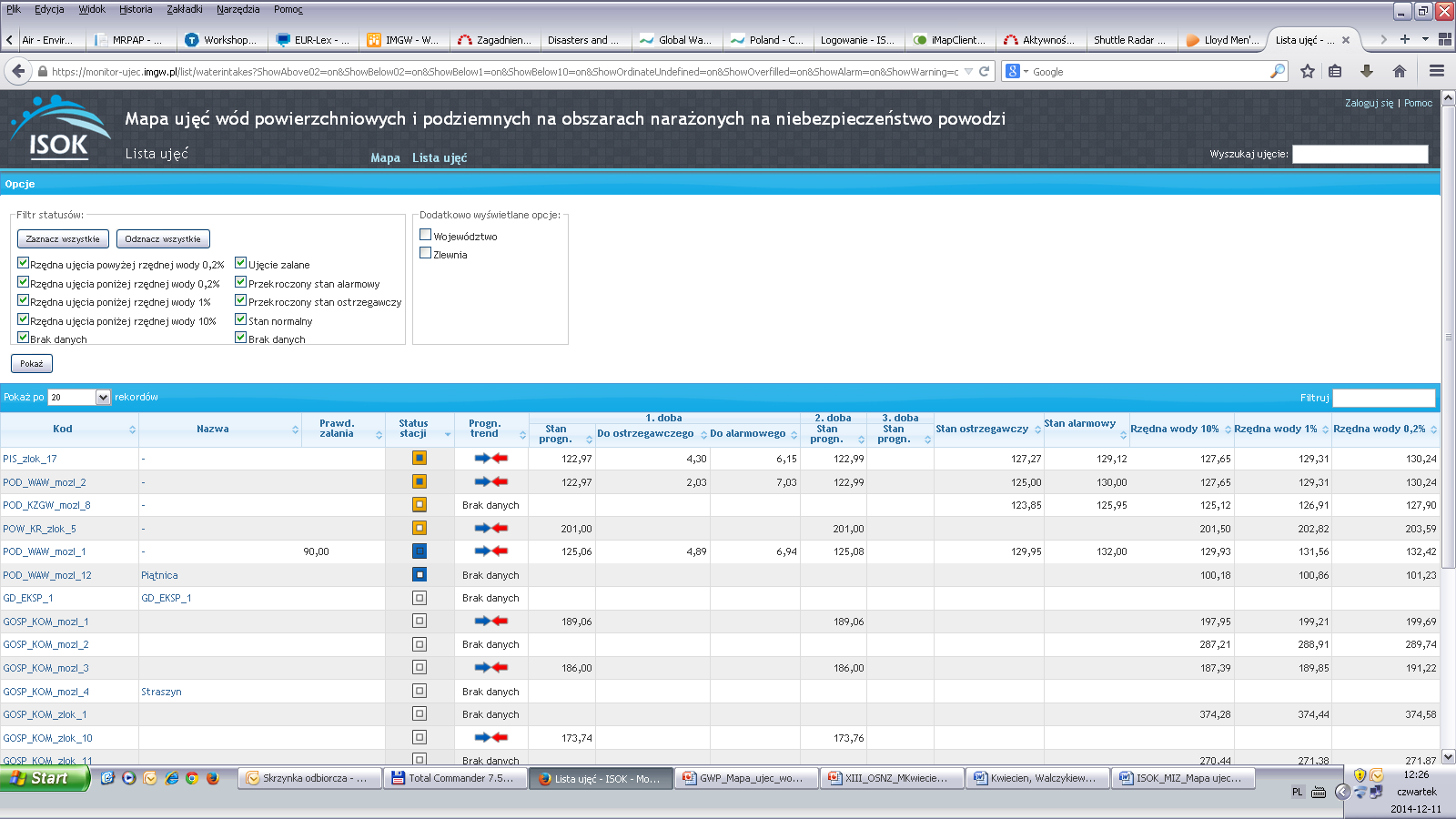Open the Zakładki menu
Viewport: 1456px width, 819px height.
point(185,9)
